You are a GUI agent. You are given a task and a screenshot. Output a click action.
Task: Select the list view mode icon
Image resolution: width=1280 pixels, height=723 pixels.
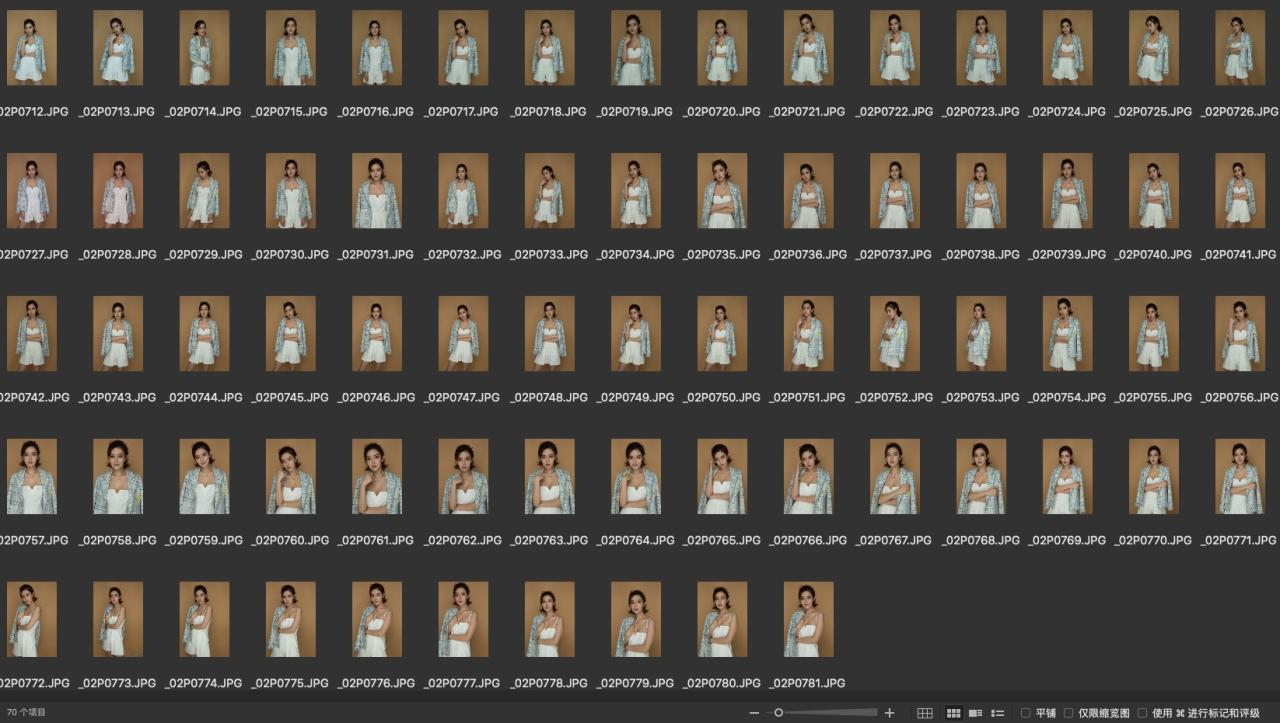[997, 713]
